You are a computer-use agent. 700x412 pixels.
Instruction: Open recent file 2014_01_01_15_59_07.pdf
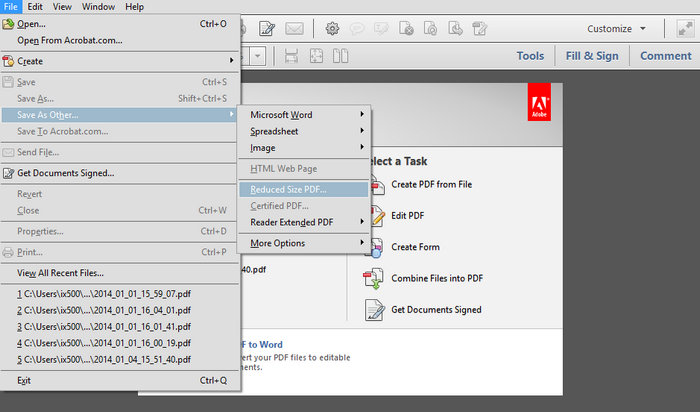120,294
